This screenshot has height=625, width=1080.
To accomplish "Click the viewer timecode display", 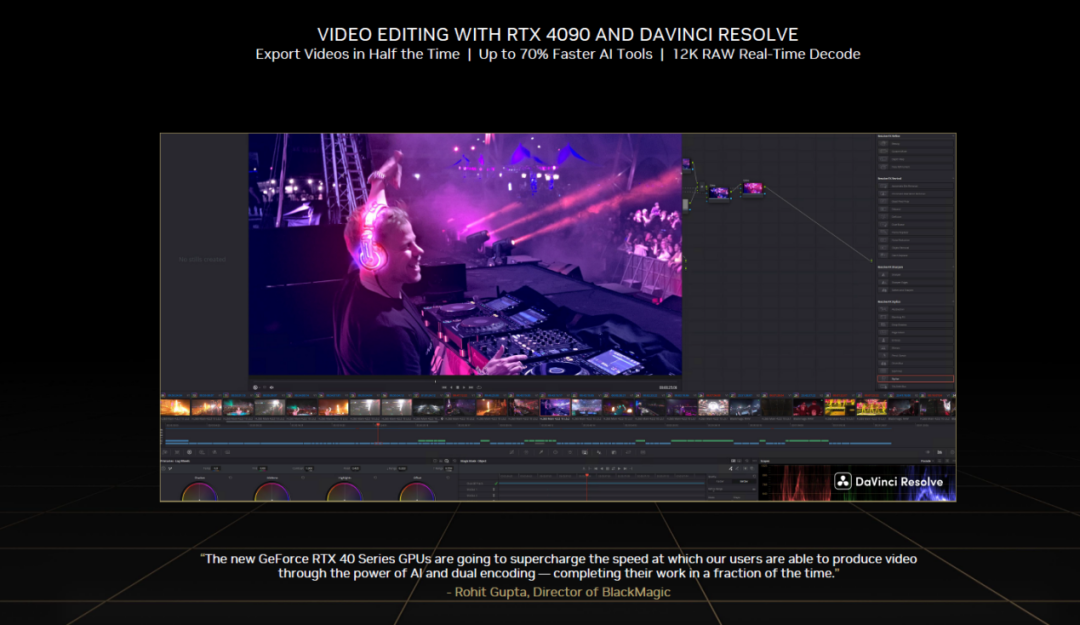I will click(667, 387).
